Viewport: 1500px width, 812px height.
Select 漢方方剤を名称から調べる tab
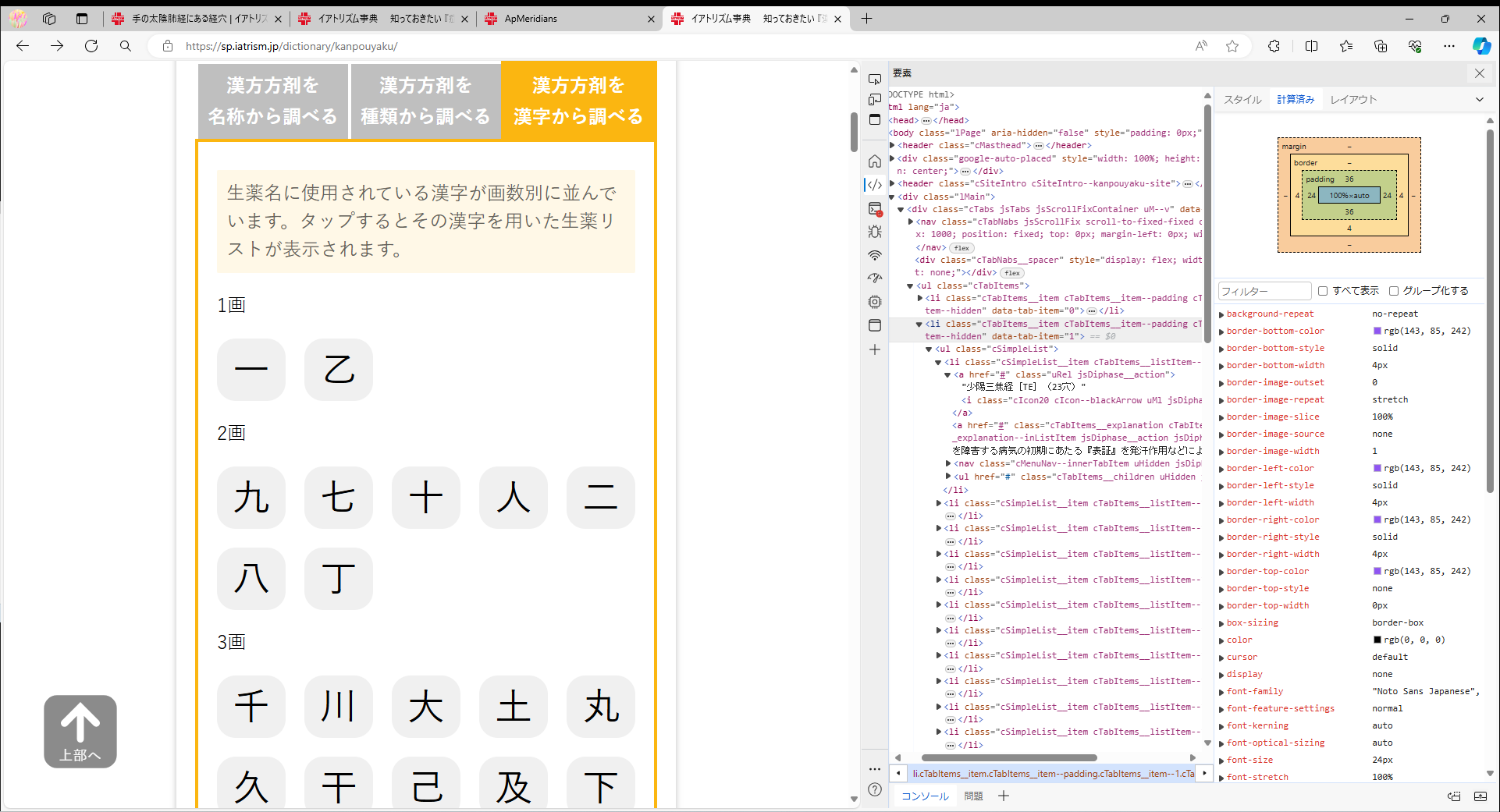(272, 101)
